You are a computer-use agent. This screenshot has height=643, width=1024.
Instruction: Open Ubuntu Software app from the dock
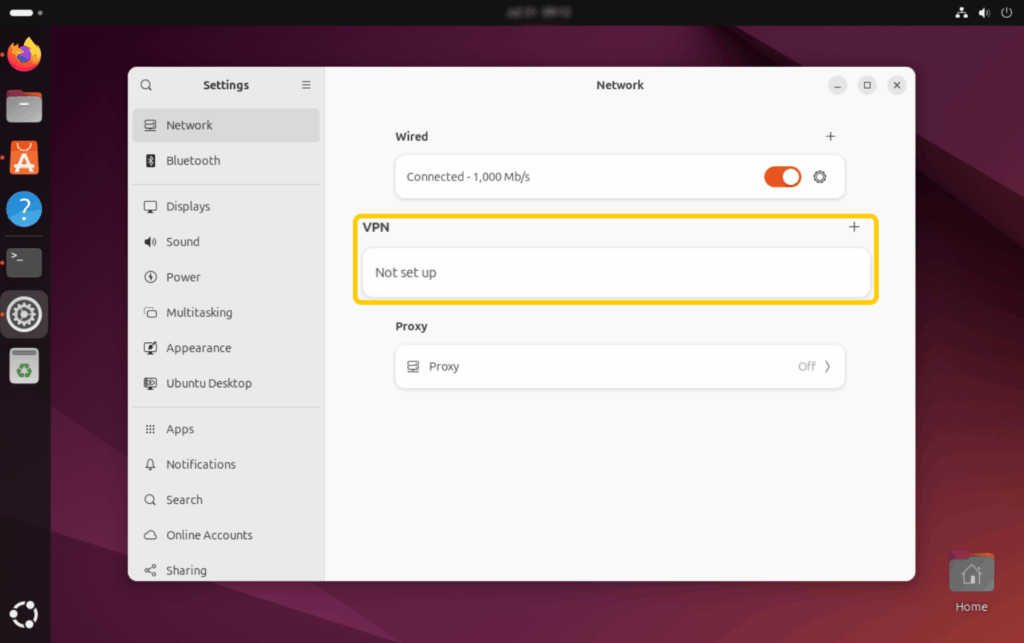coord(24,157)
